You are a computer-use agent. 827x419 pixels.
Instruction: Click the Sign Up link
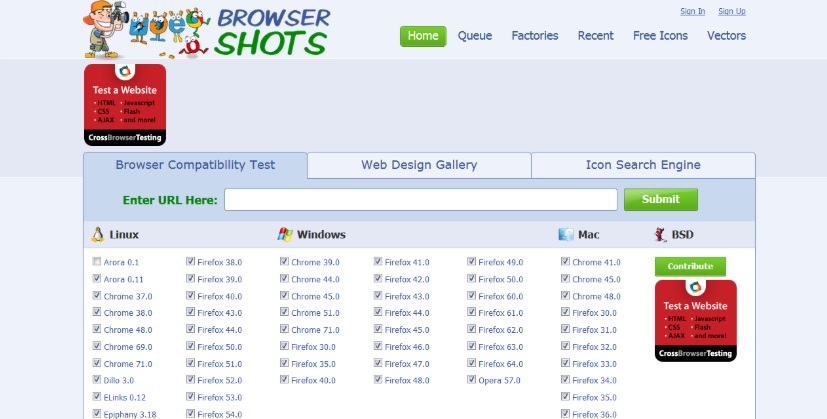732,11
